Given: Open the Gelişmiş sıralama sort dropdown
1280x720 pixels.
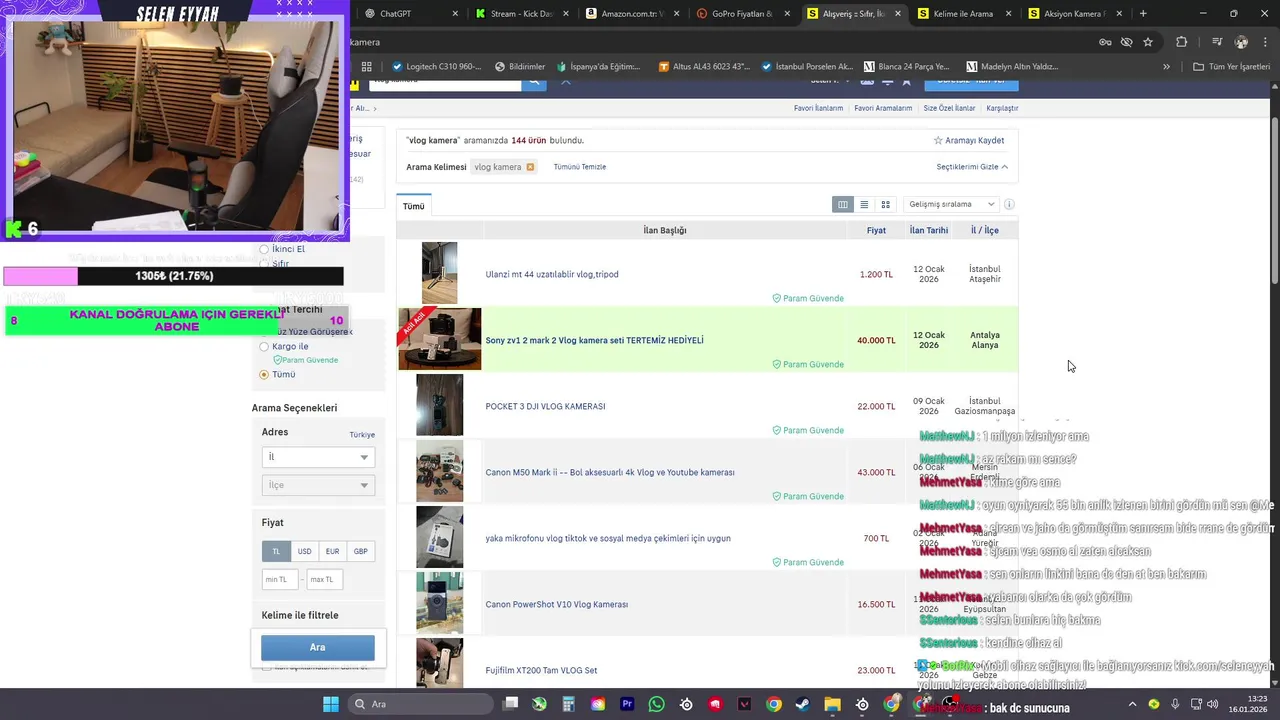Looking at the screenshot, I should pyautogui.click(x=950, y=204).
